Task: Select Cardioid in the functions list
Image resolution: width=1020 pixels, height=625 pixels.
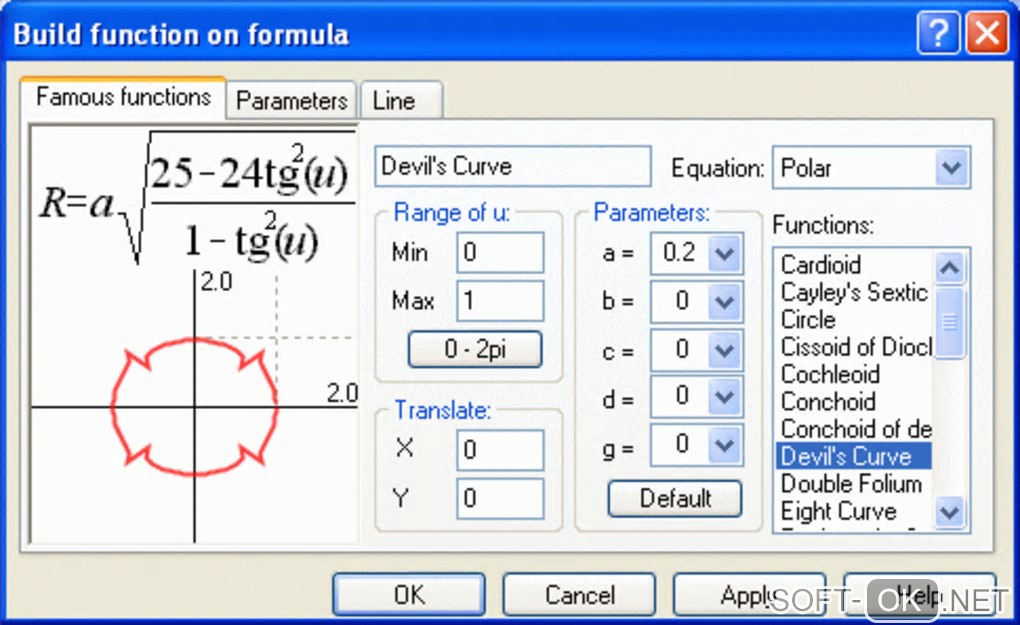Action: click(821, 265)
